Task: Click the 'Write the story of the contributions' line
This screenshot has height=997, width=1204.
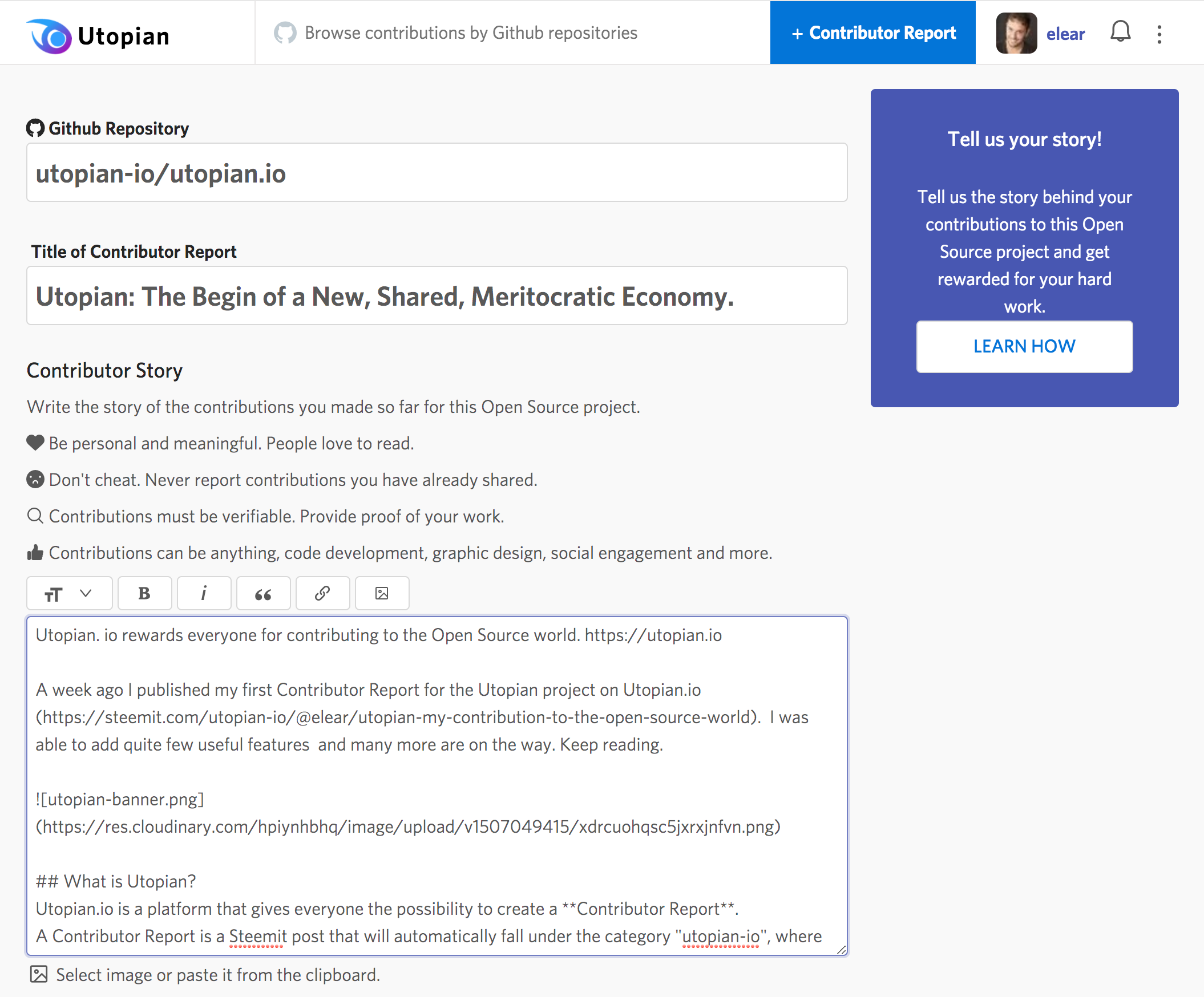Action: point(333,407)
